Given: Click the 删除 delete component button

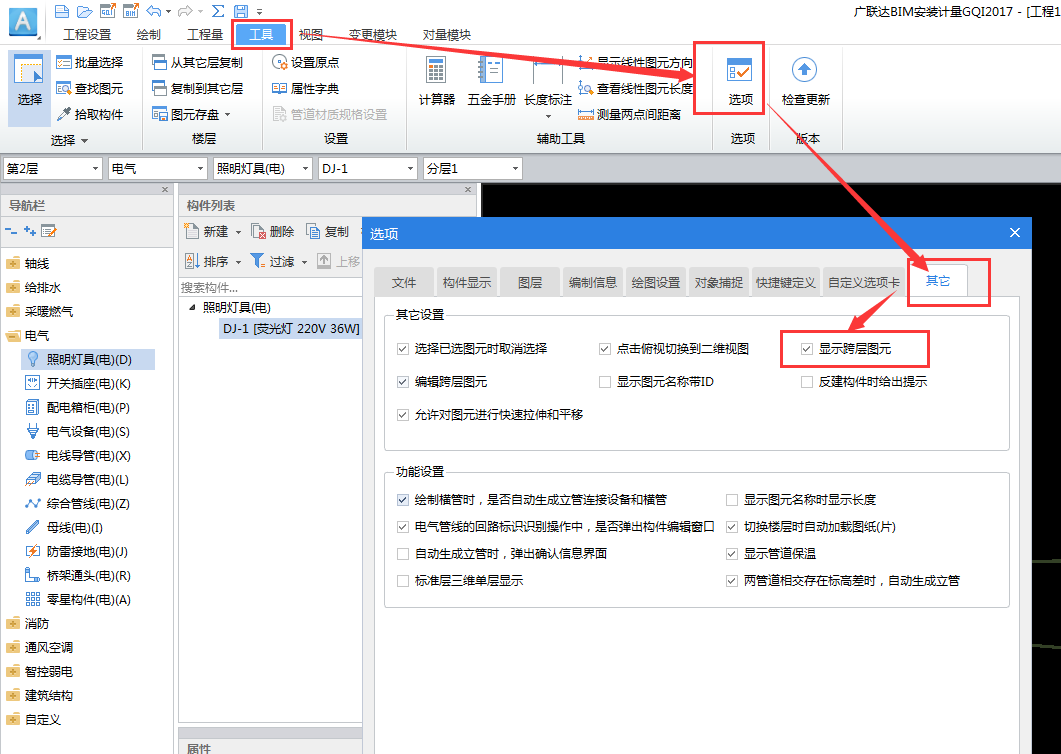Looking at the screenshot, I should pos(273,232).
